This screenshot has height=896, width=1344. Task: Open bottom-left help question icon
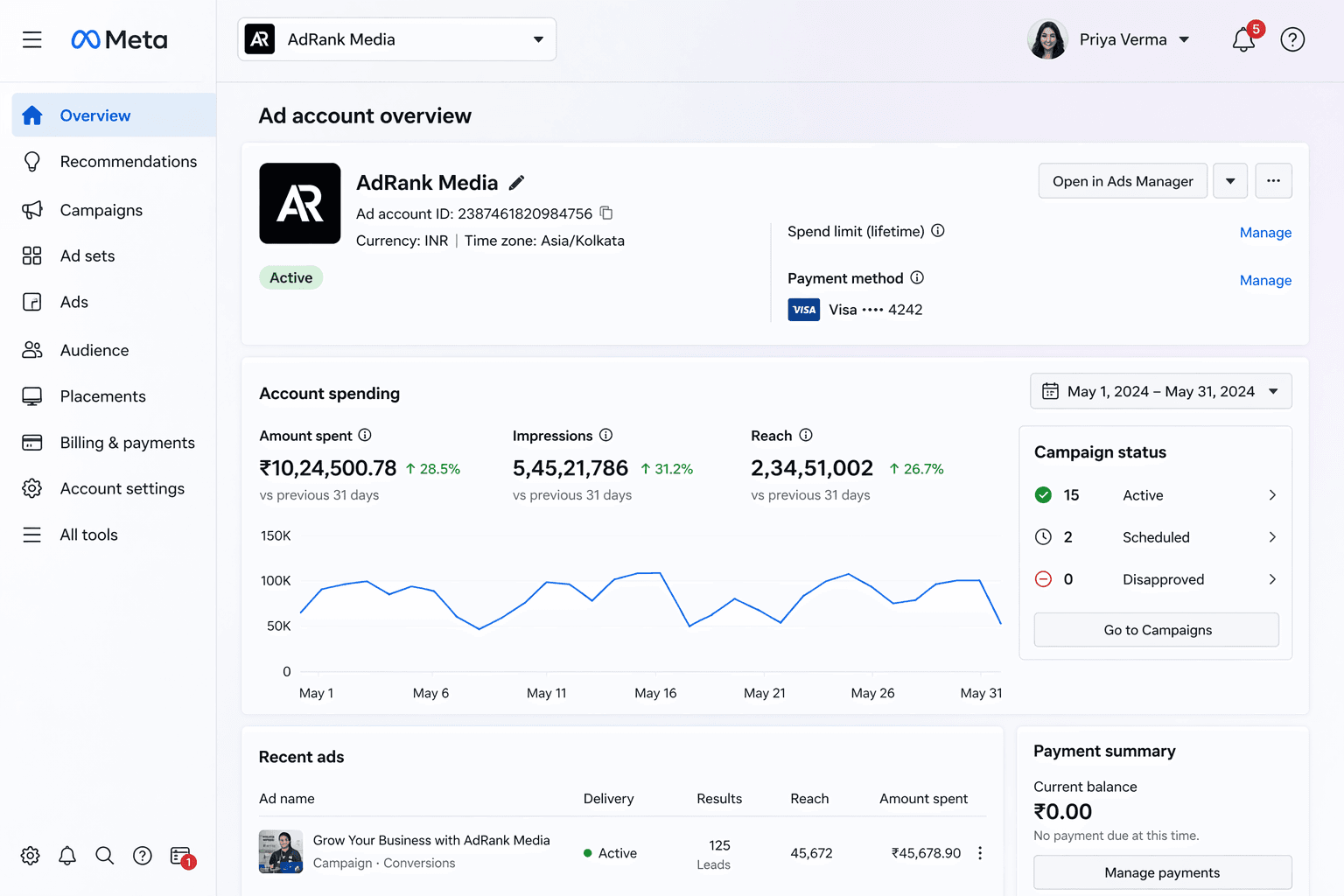143,856
